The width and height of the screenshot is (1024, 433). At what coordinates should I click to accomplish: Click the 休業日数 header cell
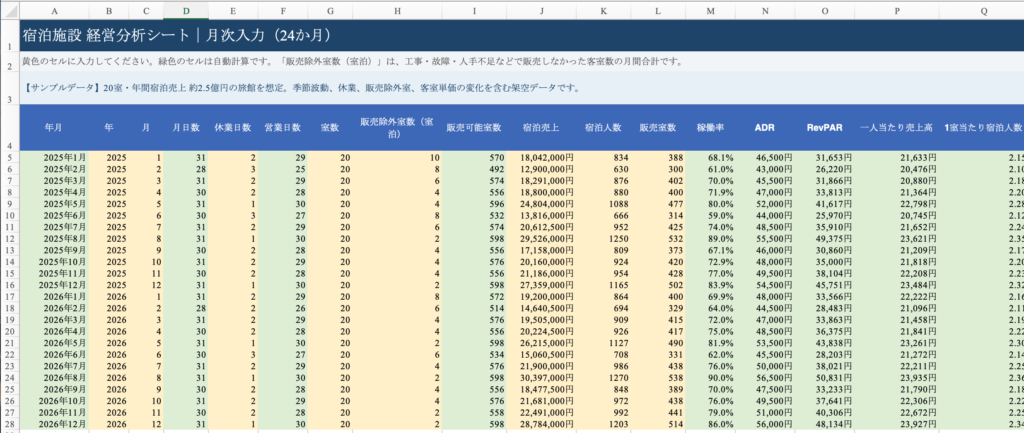pyautogui.click(x=233, y=128)
